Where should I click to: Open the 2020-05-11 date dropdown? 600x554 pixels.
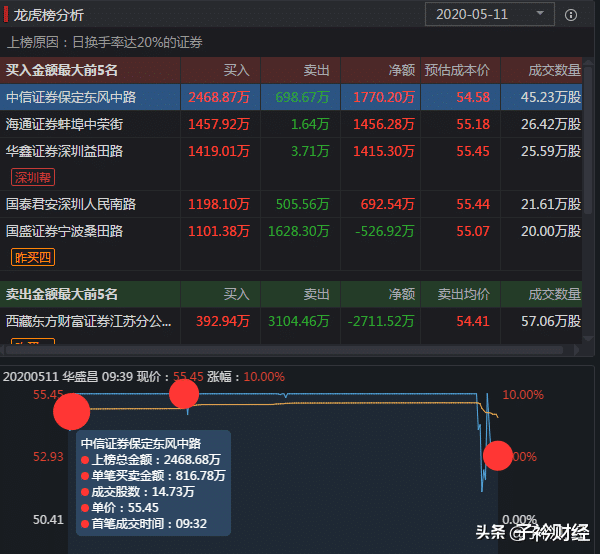[489, 15]
